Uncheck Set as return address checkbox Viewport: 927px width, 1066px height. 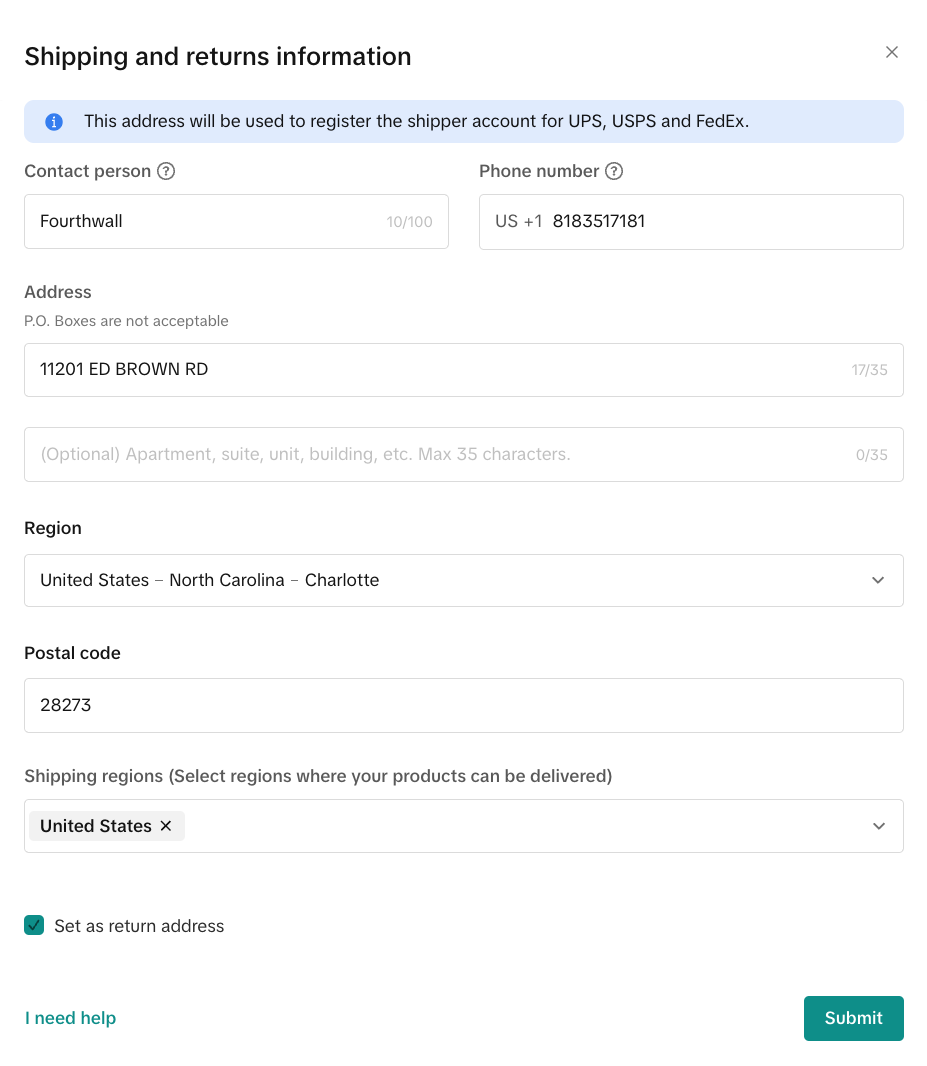(x=34, y=925)
